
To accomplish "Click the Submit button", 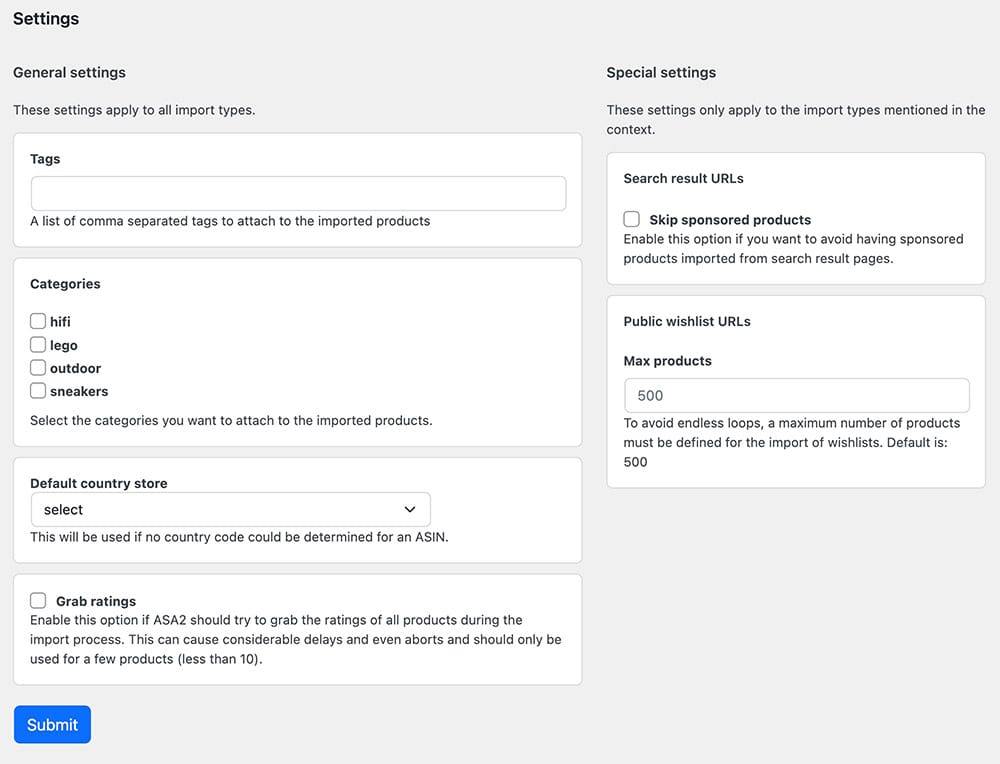I will [52, 724].
